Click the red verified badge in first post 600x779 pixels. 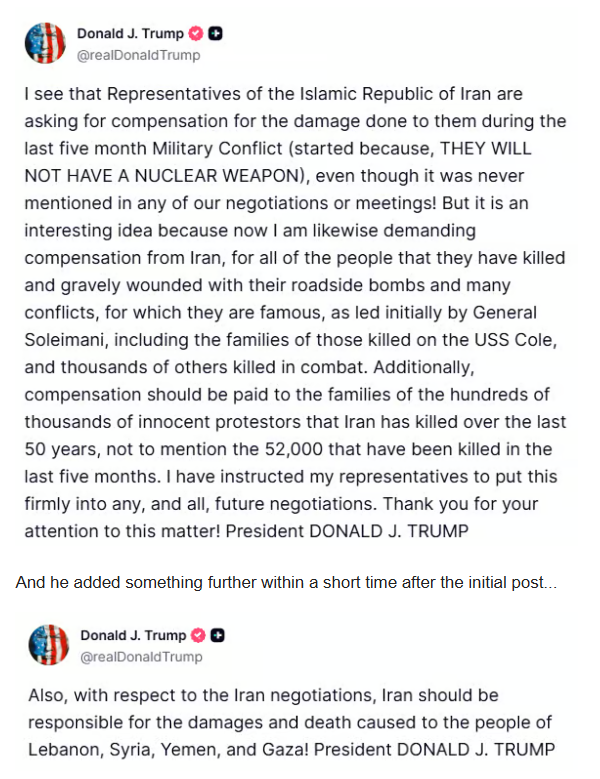196,33
